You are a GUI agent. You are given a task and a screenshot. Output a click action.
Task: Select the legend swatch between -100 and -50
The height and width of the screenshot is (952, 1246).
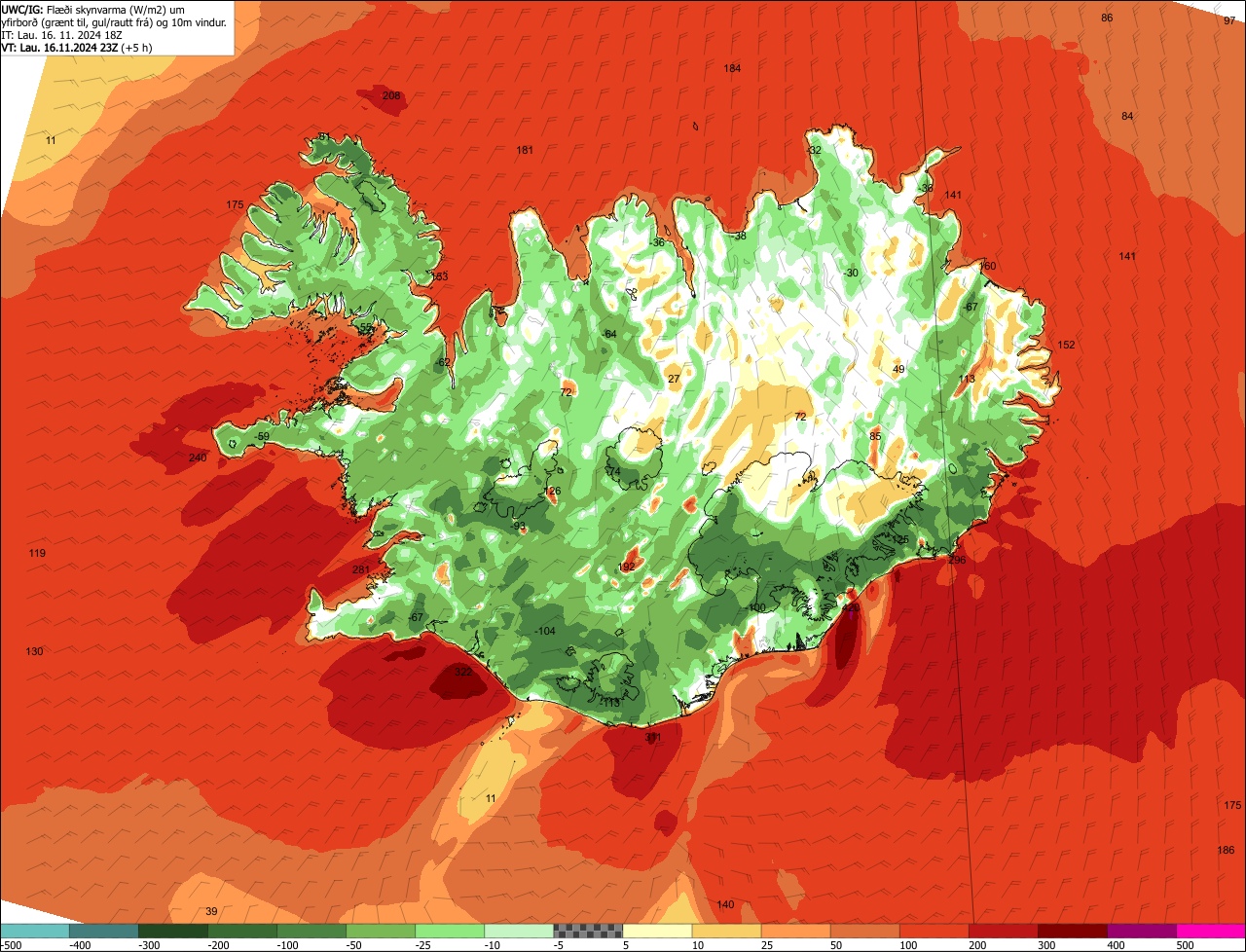coord(311,931)
